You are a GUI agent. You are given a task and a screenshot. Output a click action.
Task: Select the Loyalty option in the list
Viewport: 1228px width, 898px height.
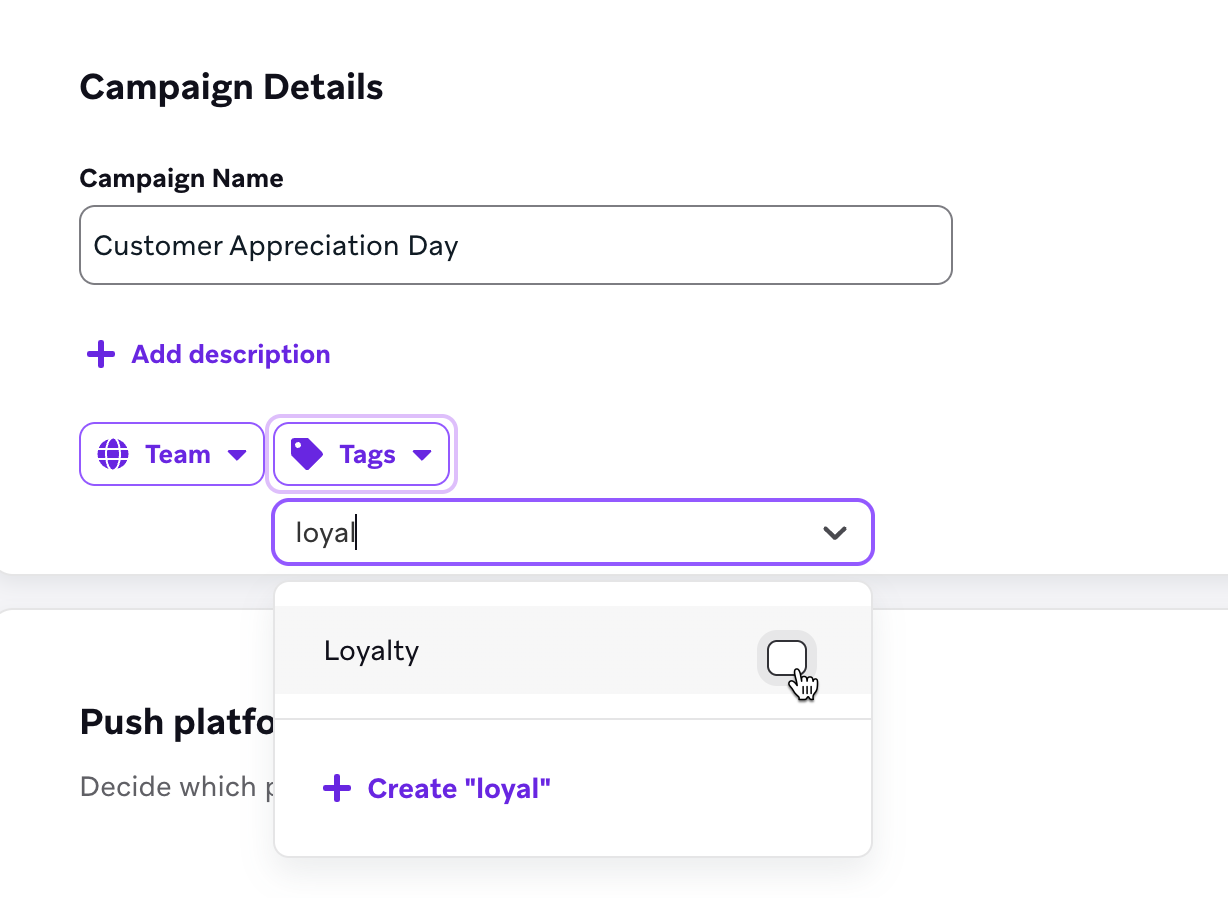click(x=372, y=651)
